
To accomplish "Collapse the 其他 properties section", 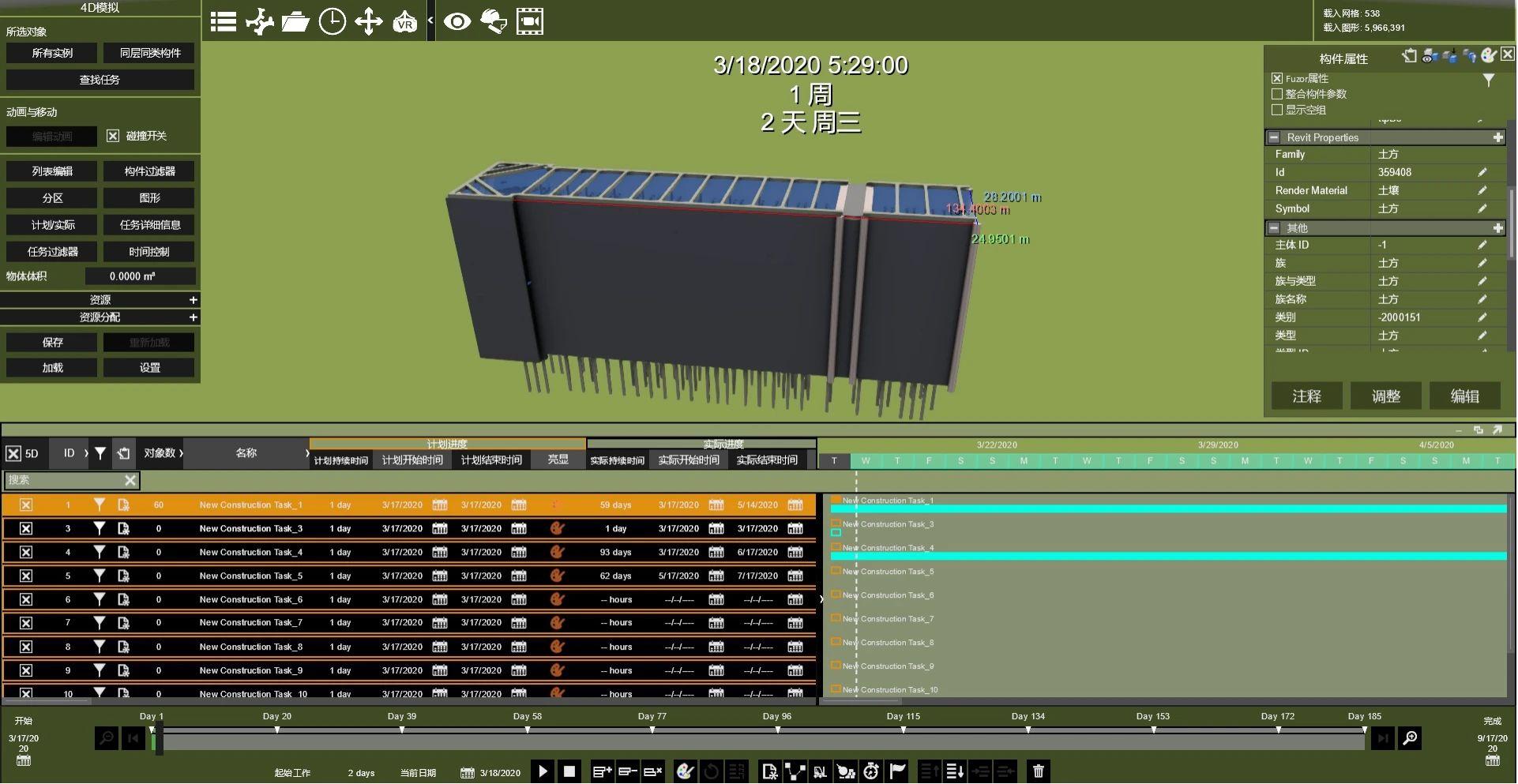I will 1274,228.
